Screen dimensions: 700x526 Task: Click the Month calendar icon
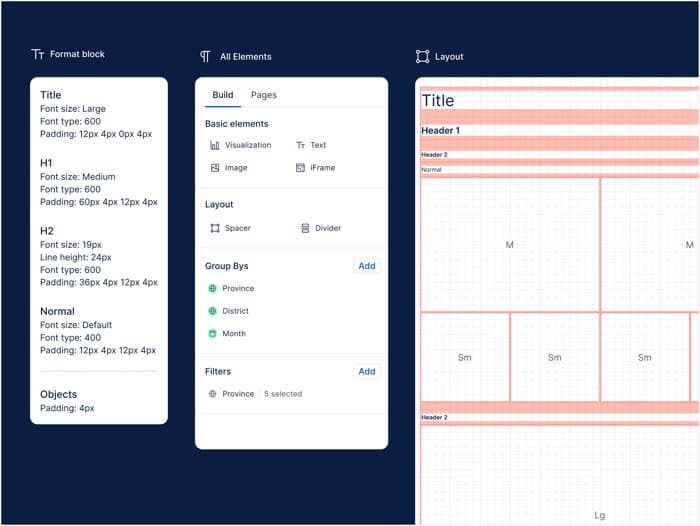tap(212, 334)
